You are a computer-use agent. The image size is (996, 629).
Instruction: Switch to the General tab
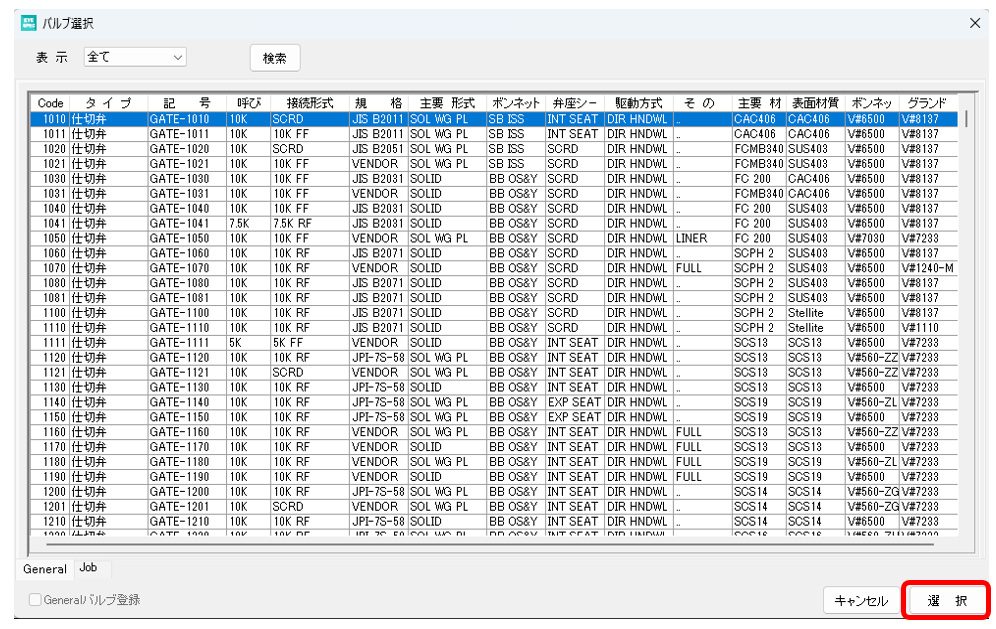coord(45,569)
